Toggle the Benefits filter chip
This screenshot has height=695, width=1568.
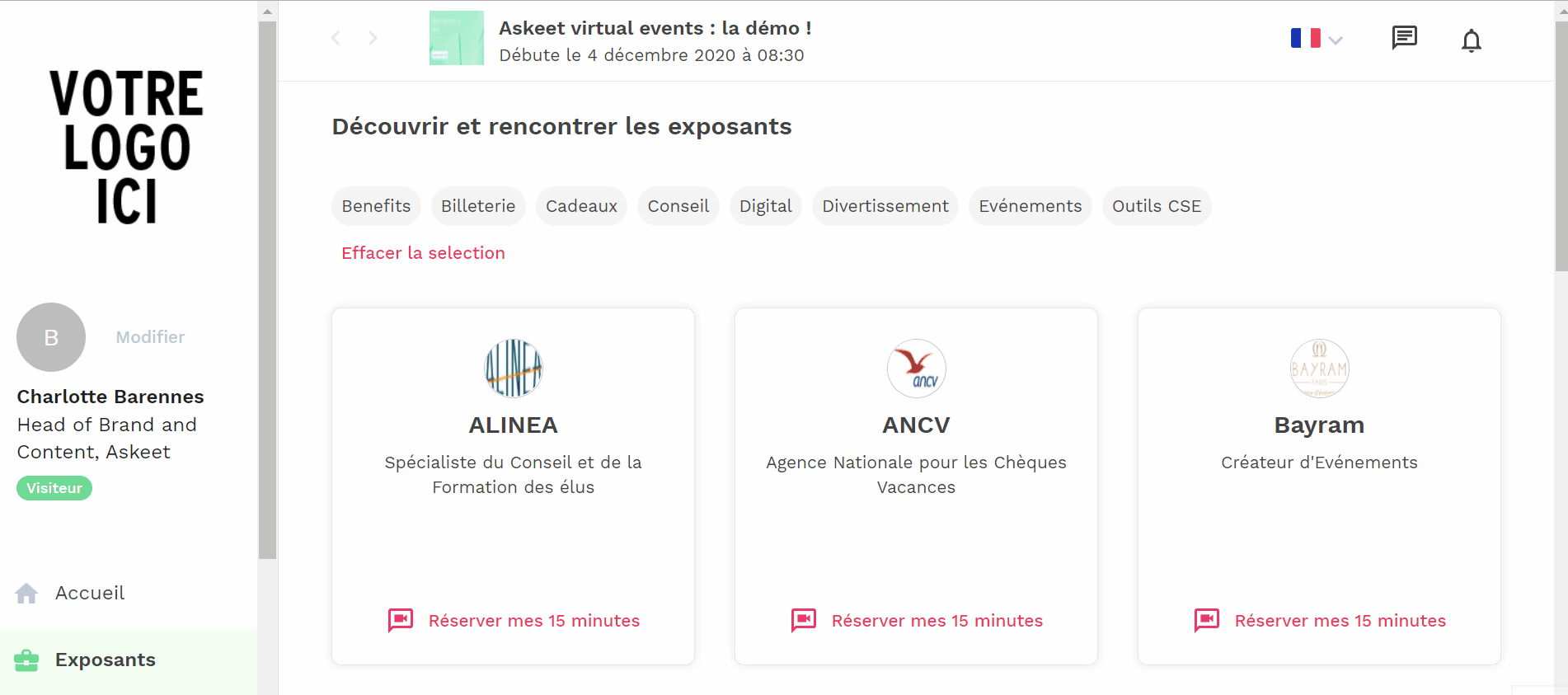pyautogui.click(x=376, y=206)
